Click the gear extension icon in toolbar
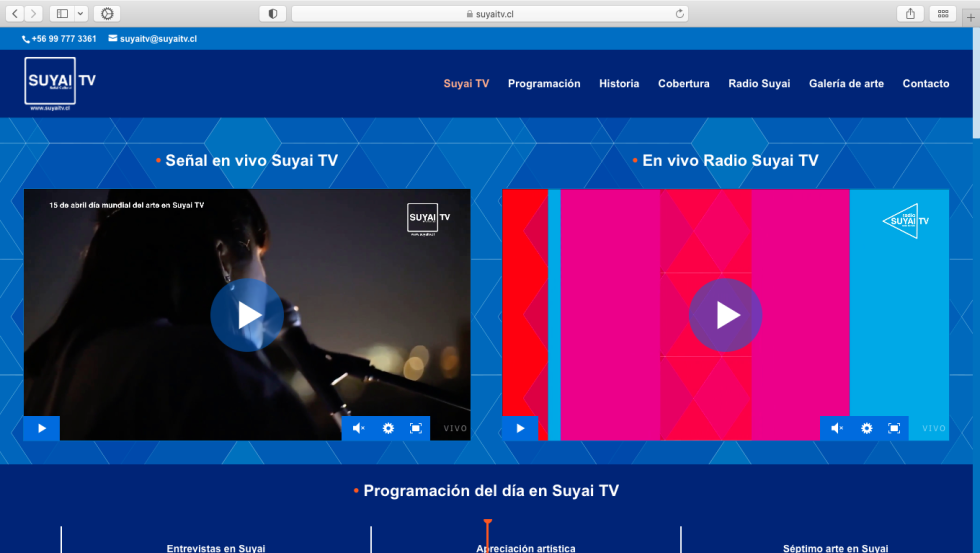The height and width of the screenshot is (553, 980). (x=107, y=14)
